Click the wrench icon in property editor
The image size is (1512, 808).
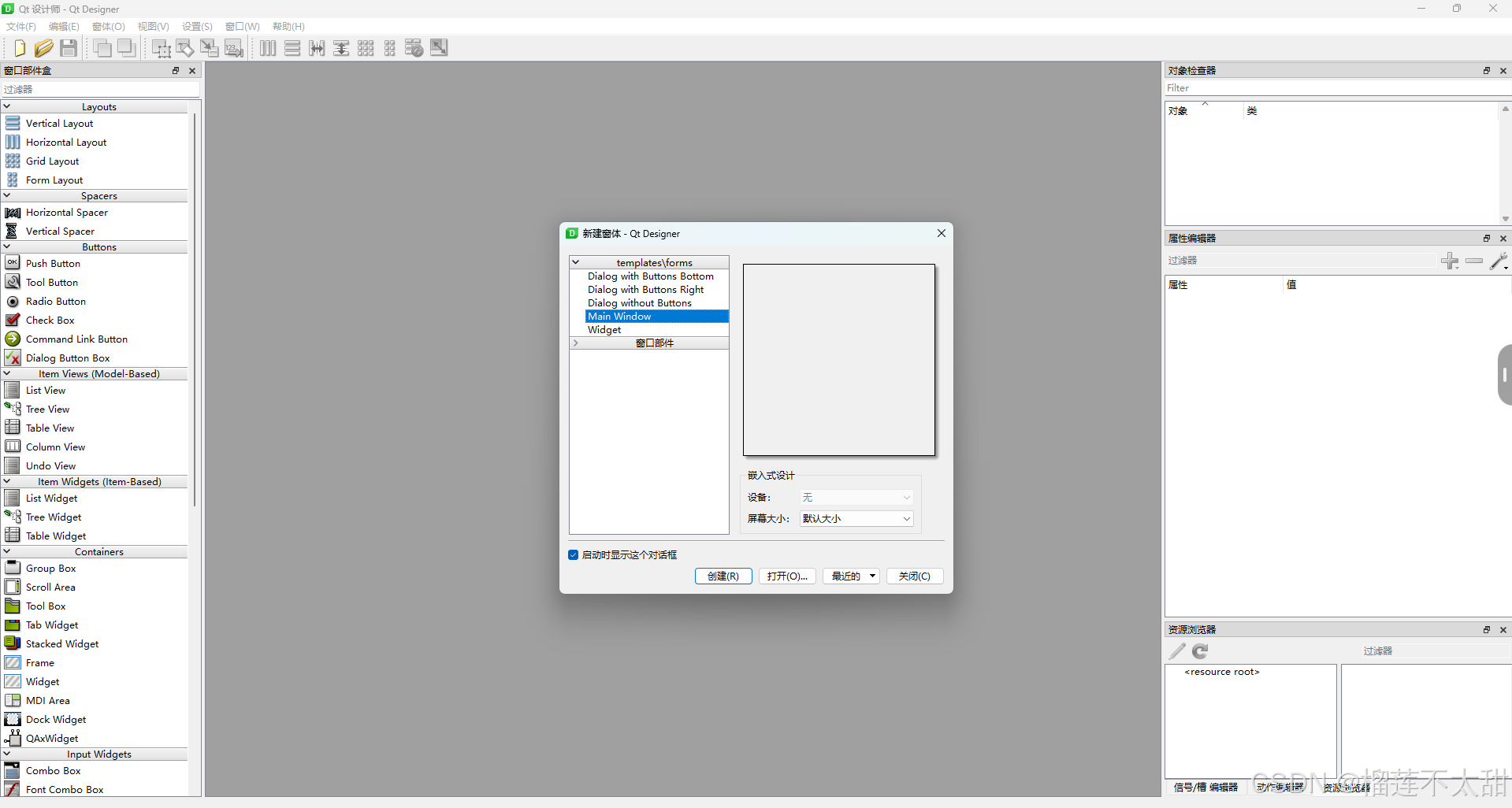coord(1499,261)
